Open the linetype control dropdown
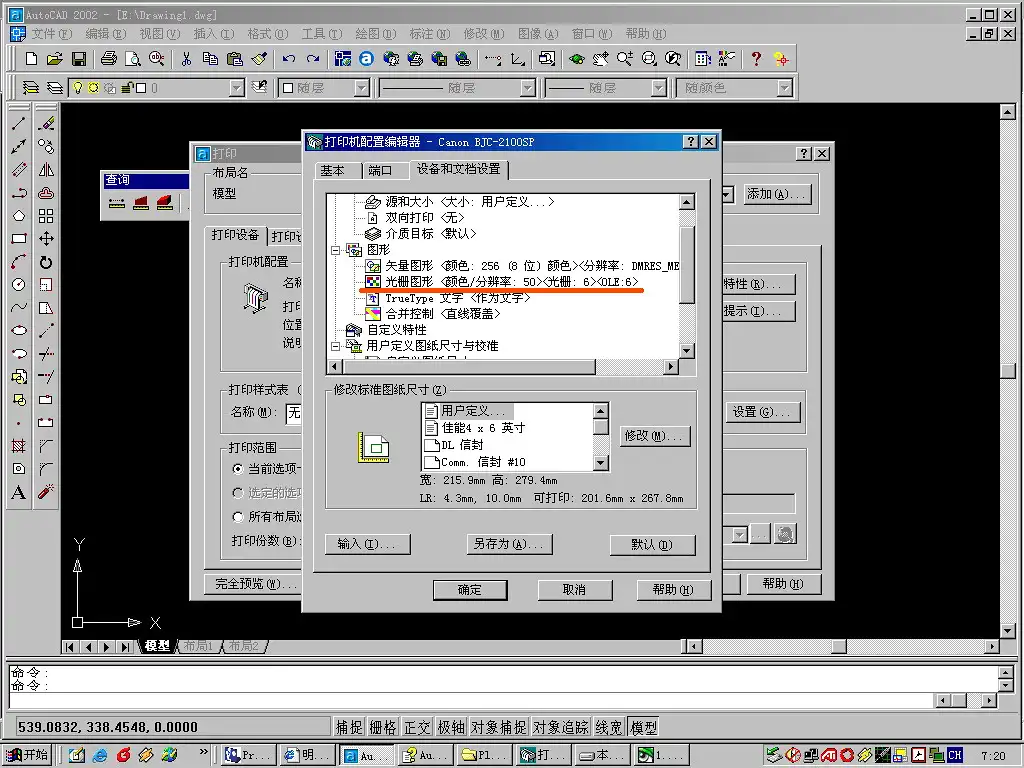Screen dimensions: 1024x768 (528, 88)
